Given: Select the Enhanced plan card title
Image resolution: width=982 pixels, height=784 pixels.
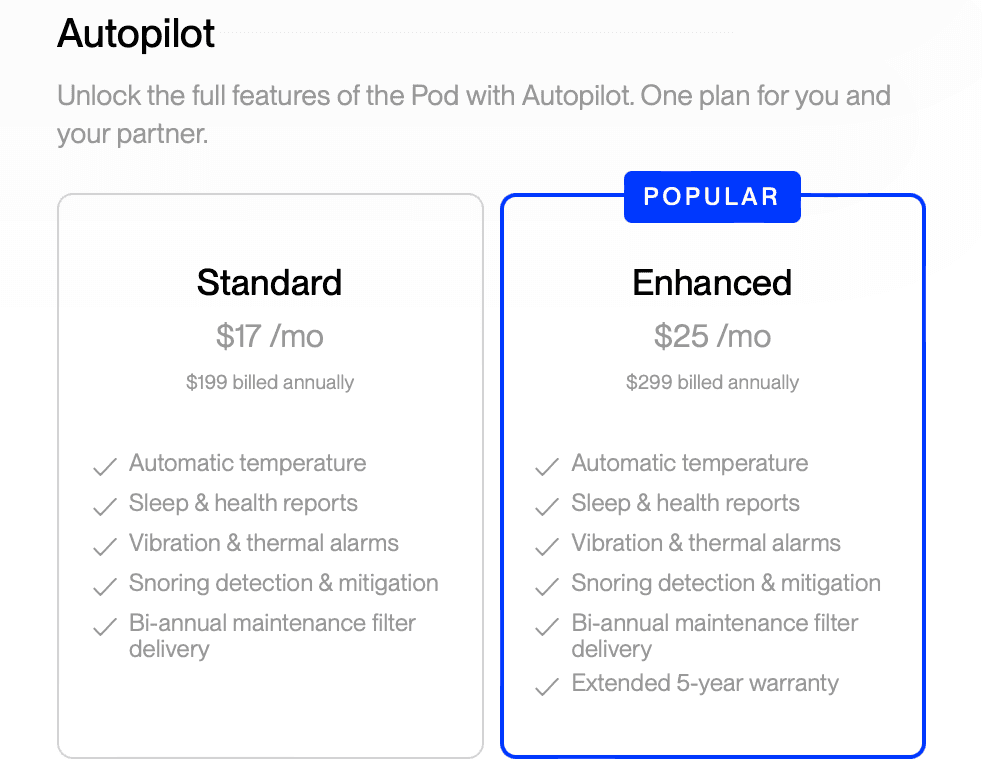Looking at the screenshot, I should pos(712,283).
